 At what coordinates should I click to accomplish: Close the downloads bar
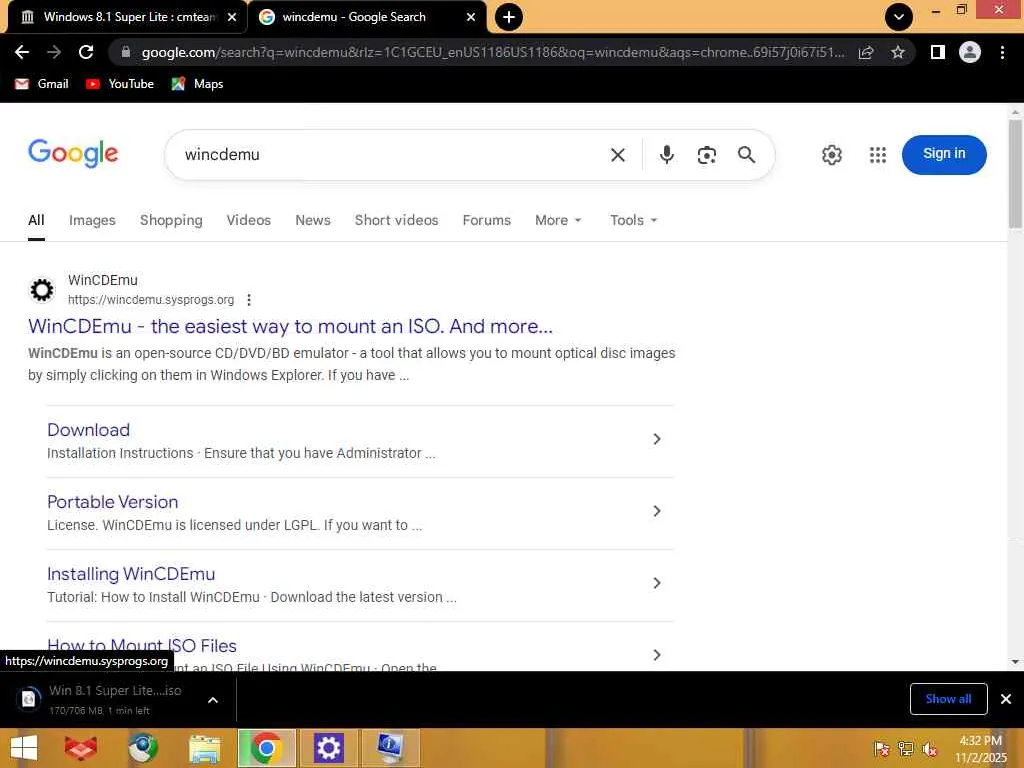click(1006, 699)
